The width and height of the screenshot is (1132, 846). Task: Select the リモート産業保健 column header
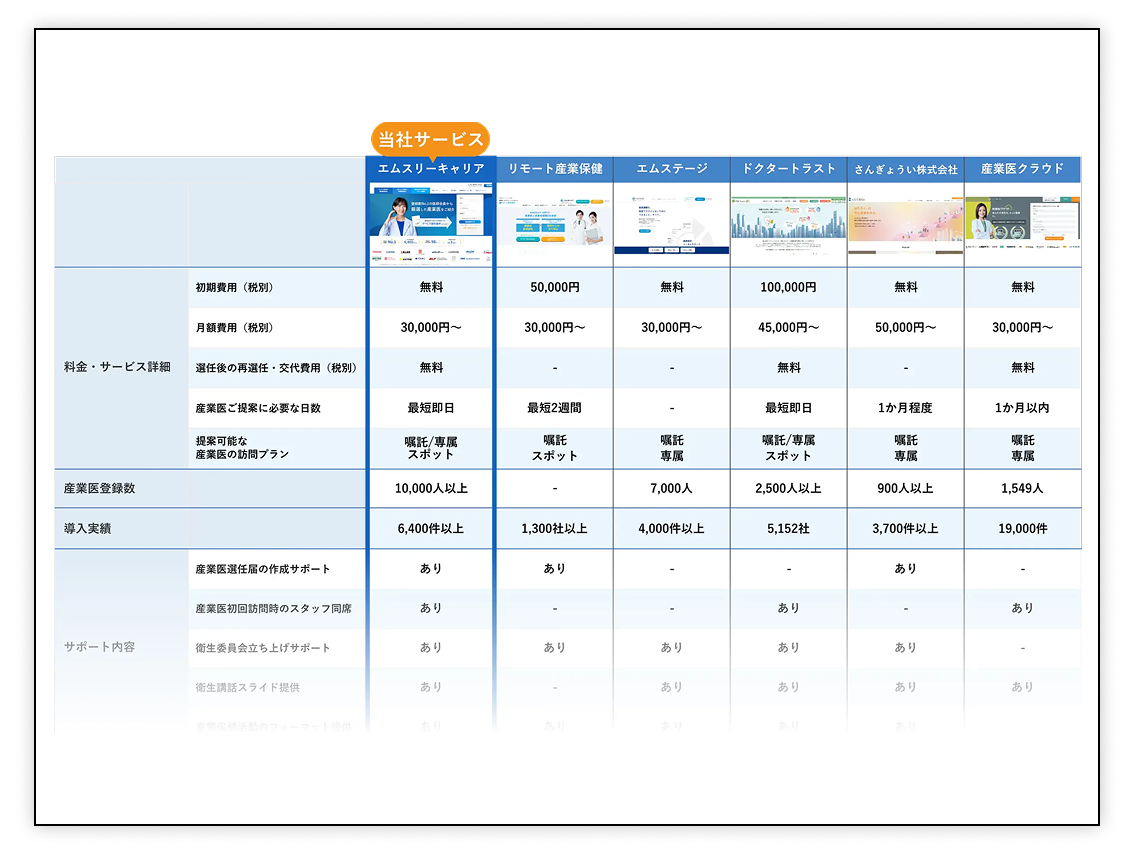point(554,169)
